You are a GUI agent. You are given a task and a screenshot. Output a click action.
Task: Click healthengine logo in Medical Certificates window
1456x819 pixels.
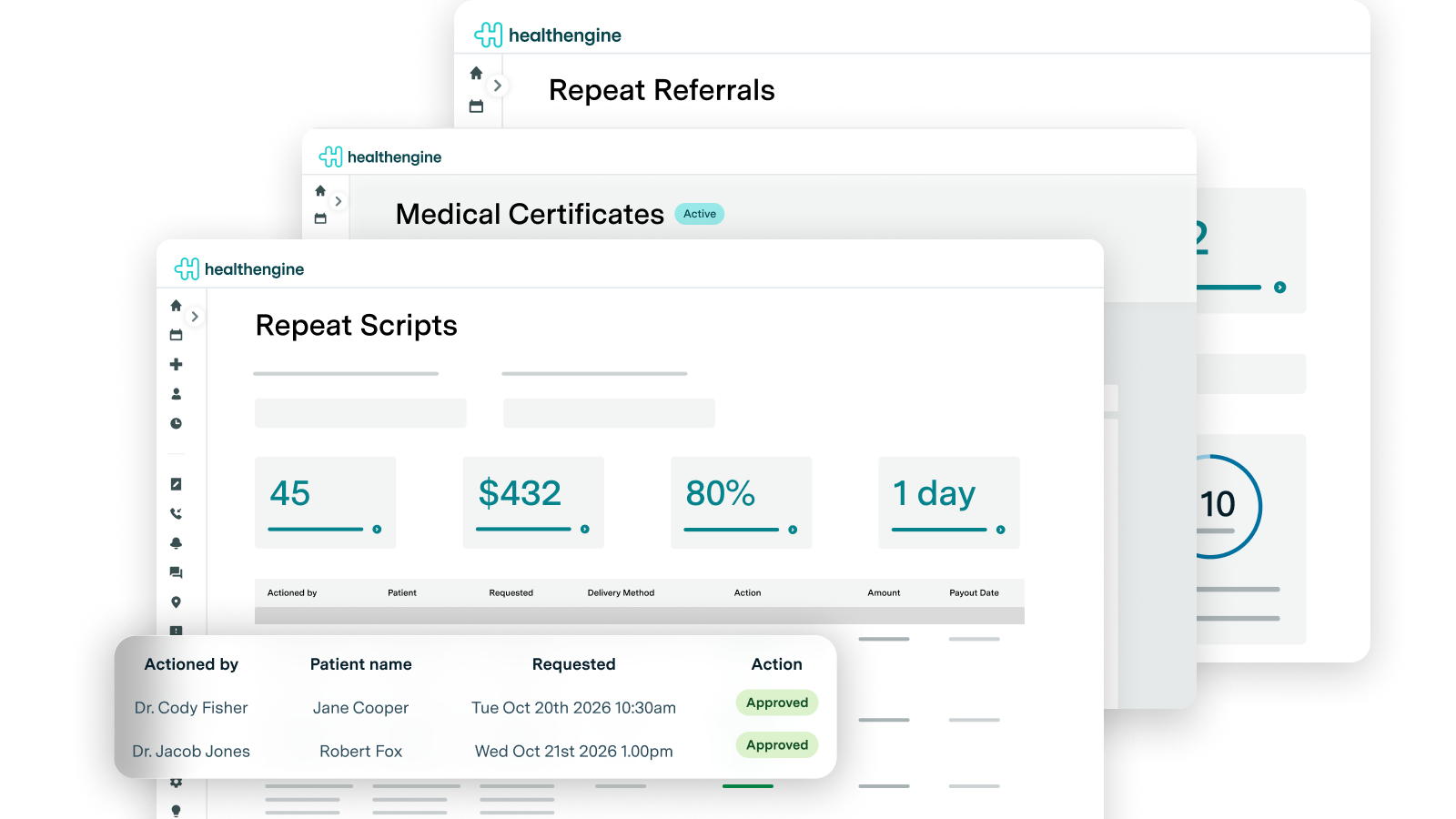tap(380, 157)
